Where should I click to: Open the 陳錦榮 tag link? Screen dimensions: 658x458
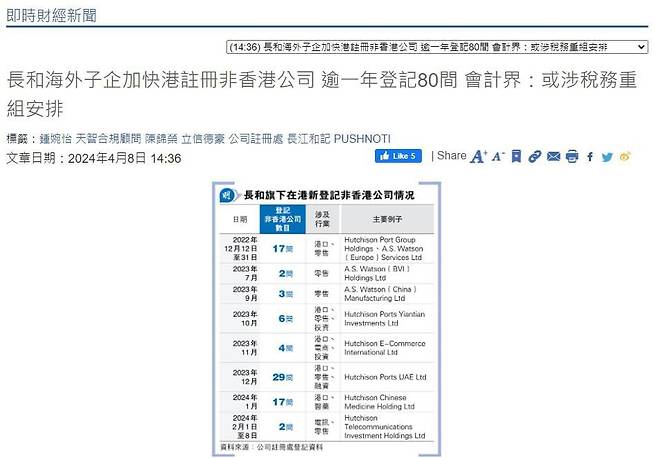tap(161, 139)
